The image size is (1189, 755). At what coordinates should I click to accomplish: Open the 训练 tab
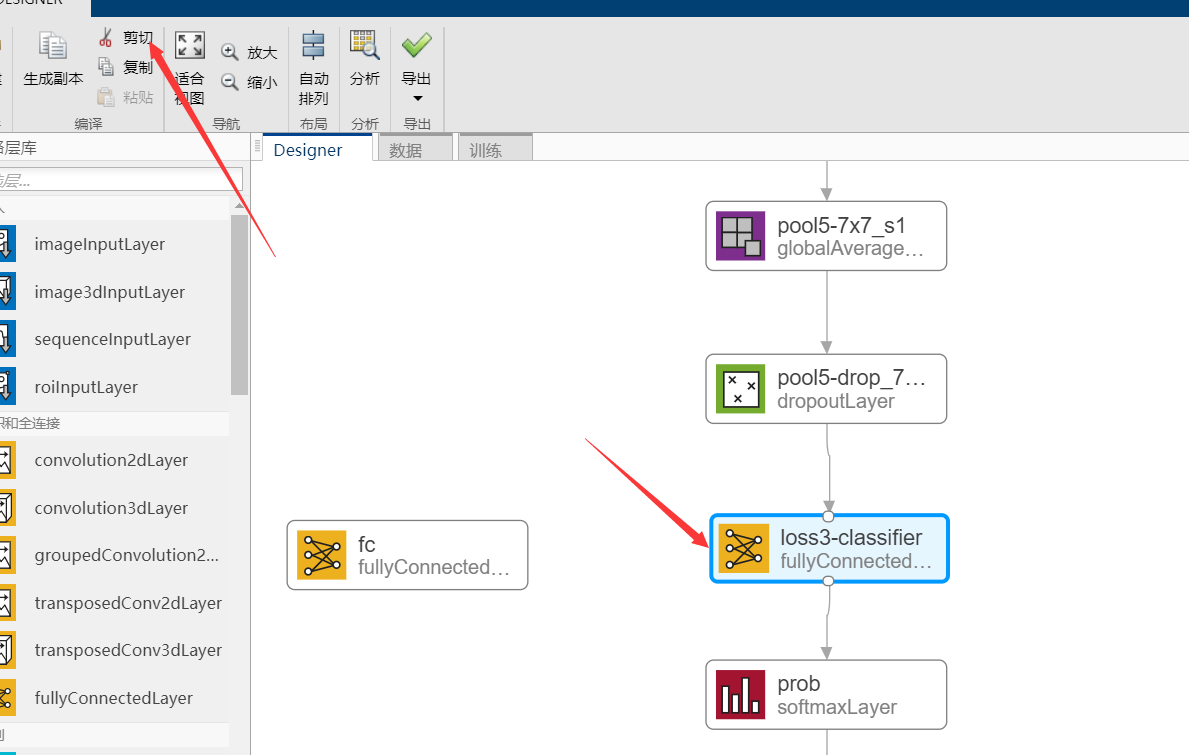point(495,149)
